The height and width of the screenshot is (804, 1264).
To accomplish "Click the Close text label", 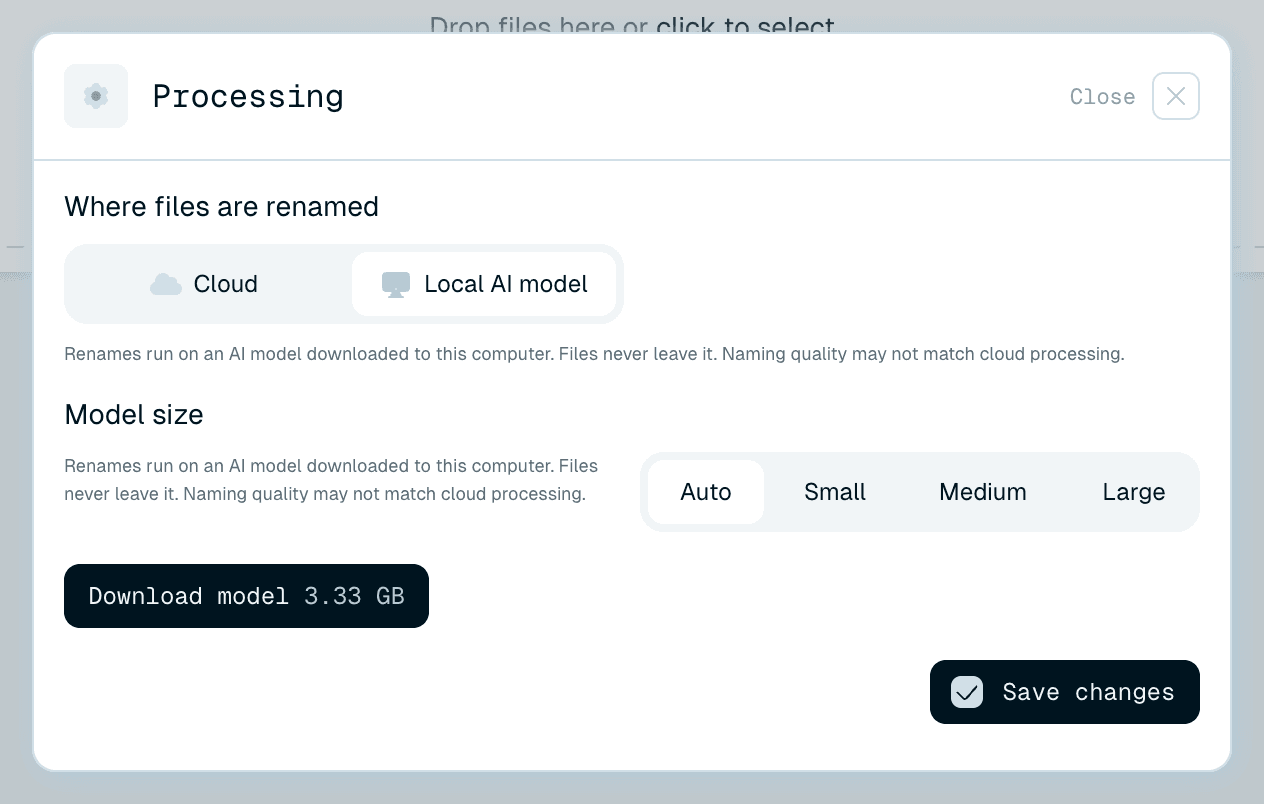I will point(1102,97).
